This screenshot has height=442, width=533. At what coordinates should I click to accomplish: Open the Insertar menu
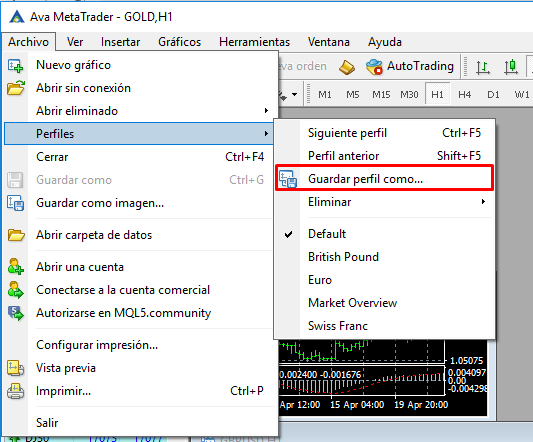click(120, 42)
